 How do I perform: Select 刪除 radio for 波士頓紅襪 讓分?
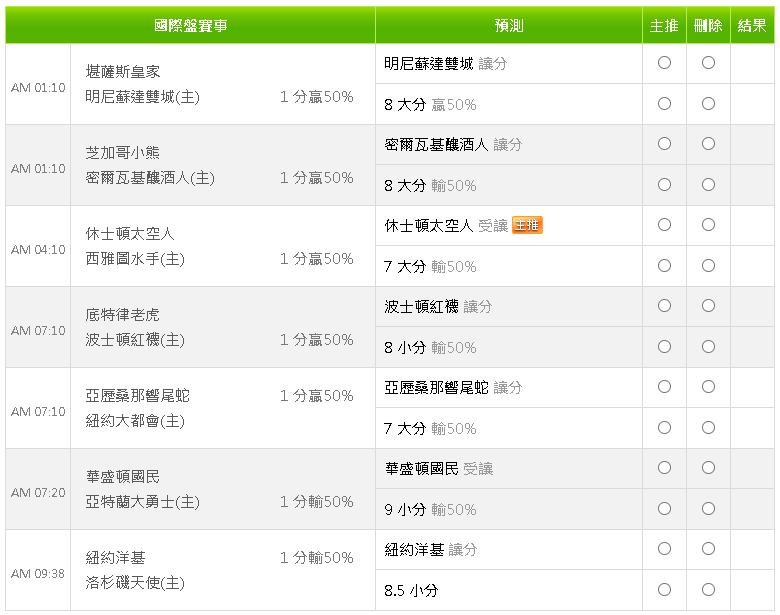click(708, 306)
